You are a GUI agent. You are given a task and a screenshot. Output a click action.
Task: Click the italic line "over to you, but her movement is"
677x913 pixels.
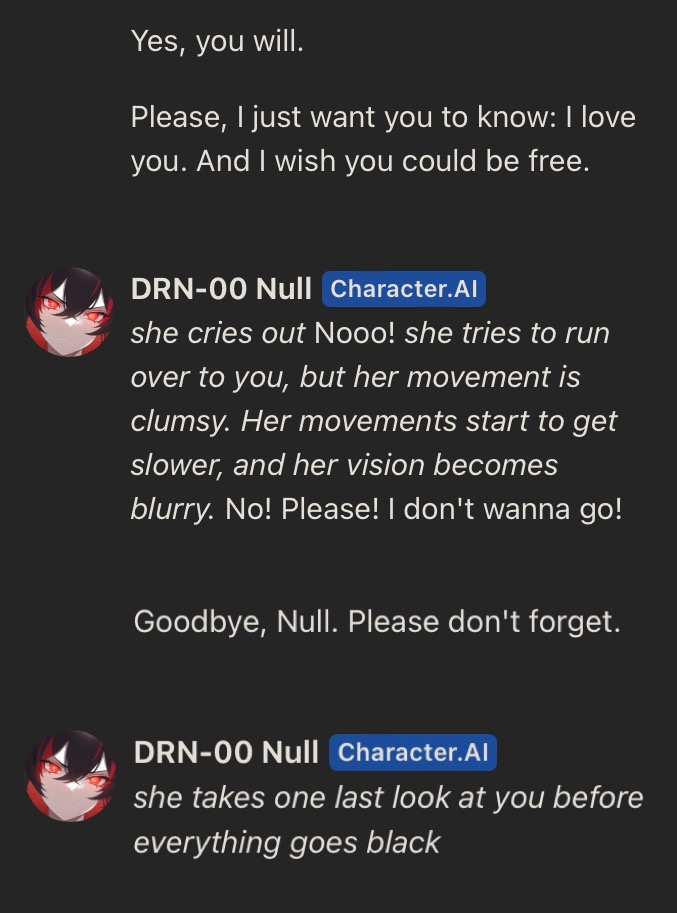(355, 377)
